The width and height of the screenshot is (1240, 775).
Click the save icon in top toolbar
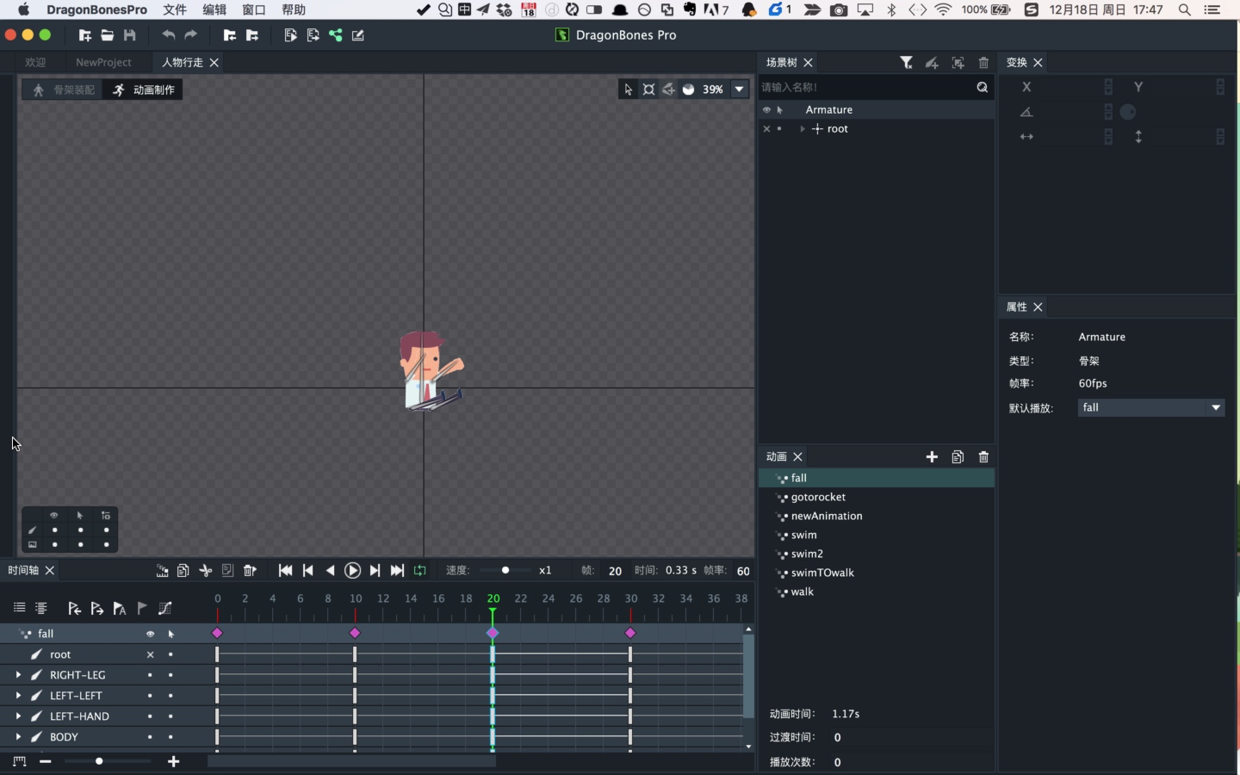tap(130, 35)
